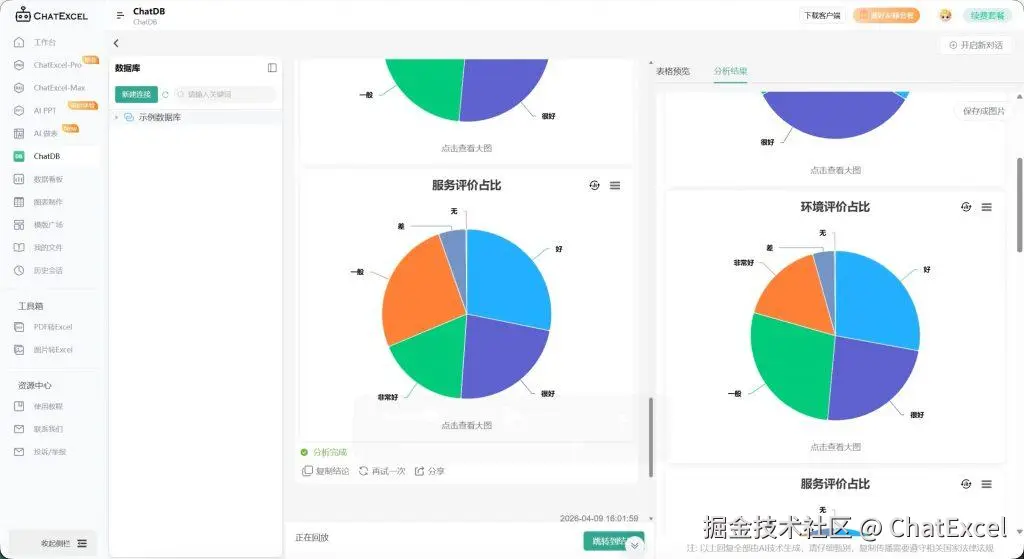Open 数据看板 dashboard in sidebar
Viewport: 1024px width, 559px height.
[x=48, y=179]
